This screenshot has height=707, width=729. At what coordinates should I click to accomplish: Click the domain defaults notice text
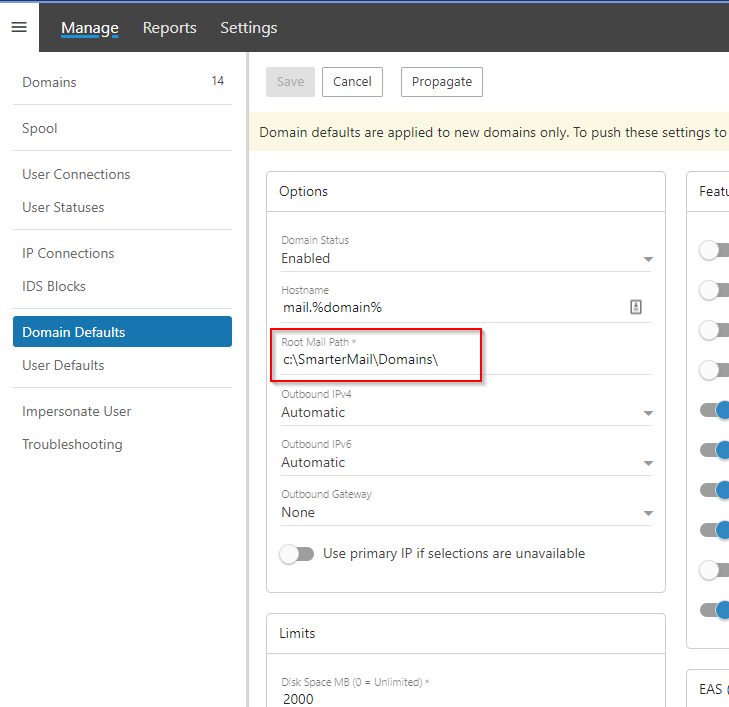493,132
